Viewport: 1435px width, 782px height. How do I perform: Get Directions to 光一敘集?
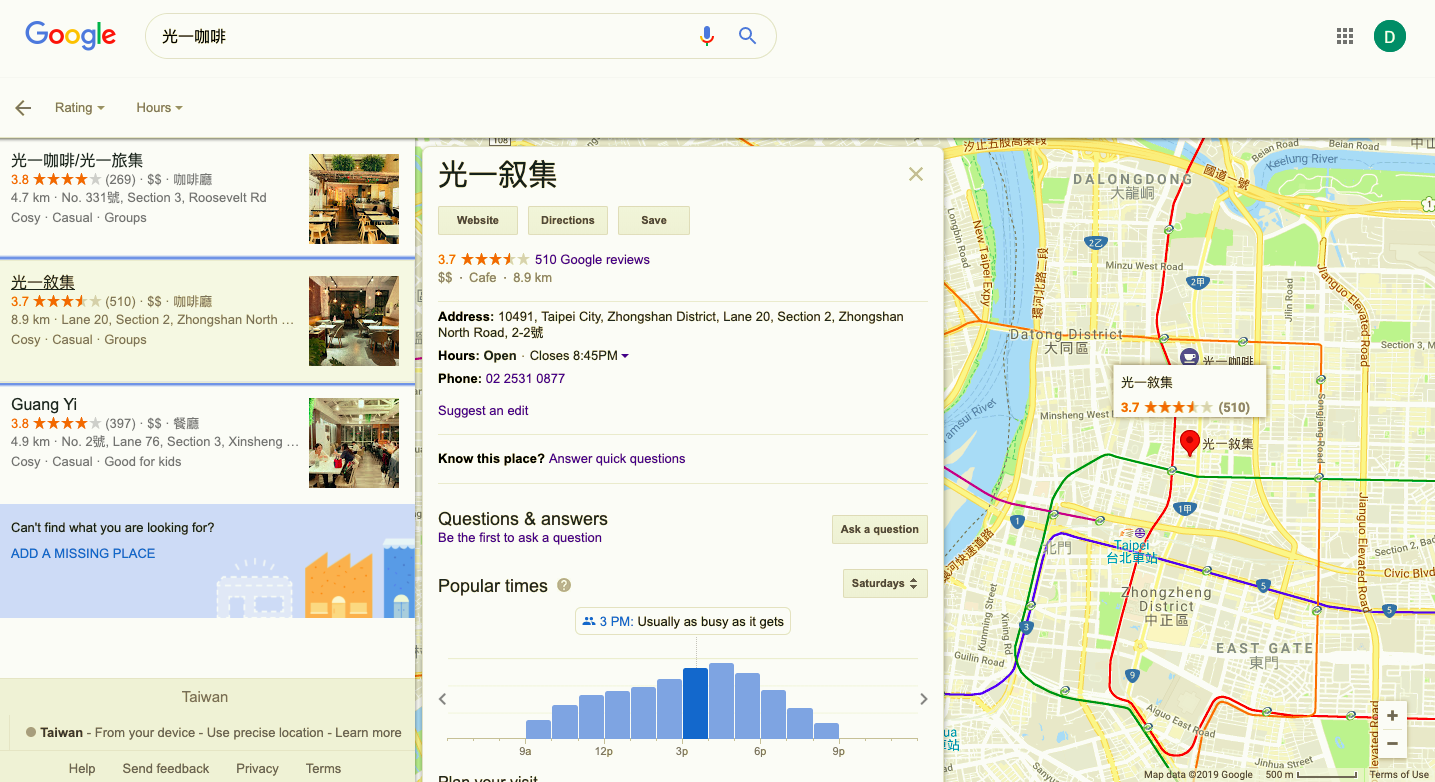(x=568, y=220)
